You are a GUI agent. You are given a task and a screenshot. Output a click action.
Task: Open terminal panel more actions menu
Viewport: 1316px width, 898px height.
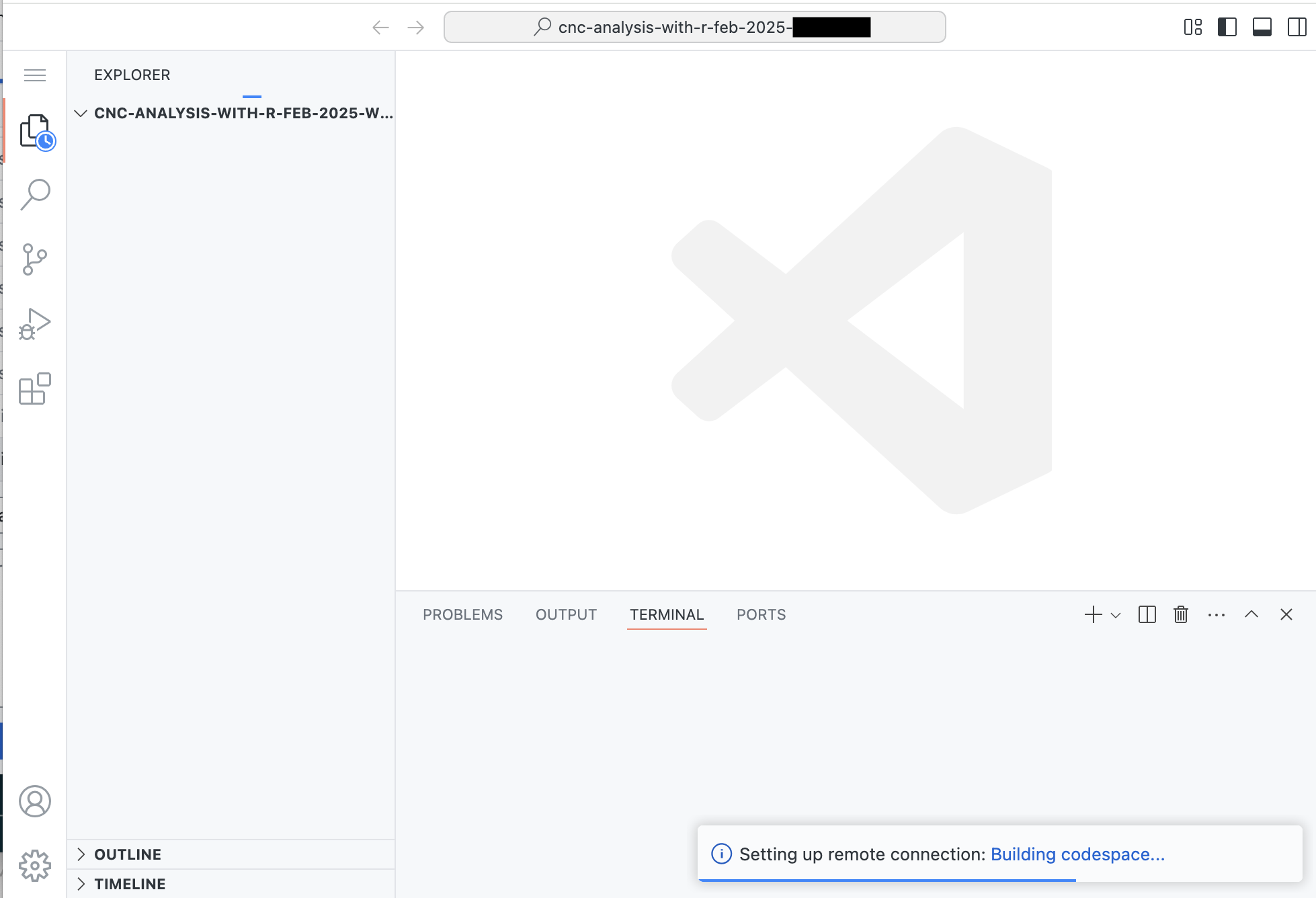click(1217, 614)
